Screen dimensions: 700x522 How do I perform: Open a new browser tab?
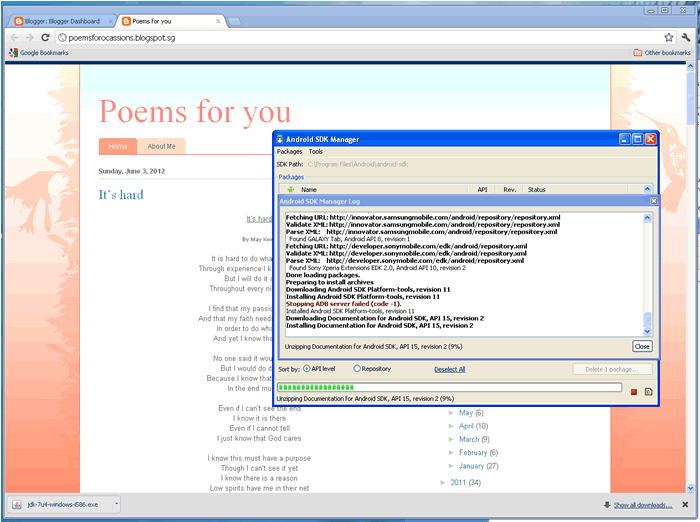(x=234, y=21)
